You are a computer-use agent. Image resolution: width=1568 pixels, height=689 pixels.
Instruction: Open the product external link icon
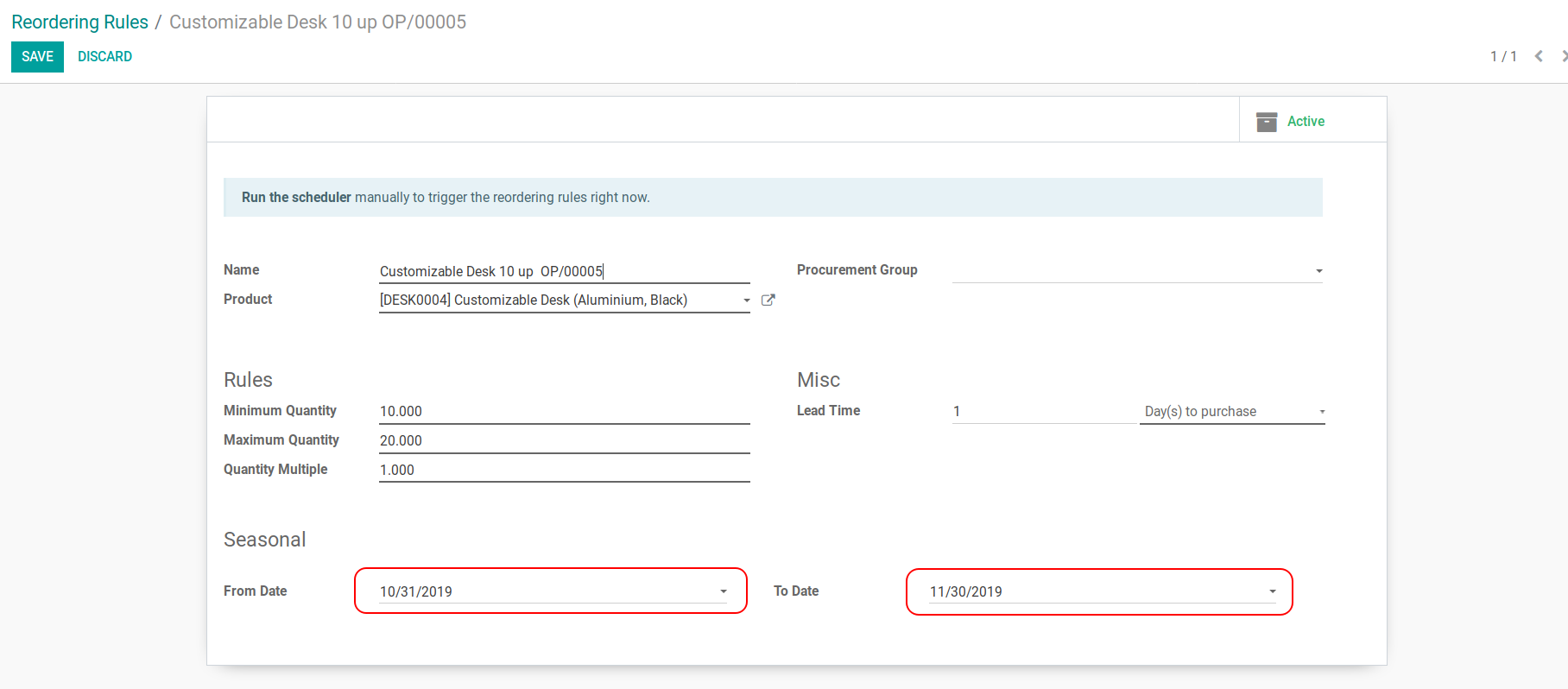768,300
